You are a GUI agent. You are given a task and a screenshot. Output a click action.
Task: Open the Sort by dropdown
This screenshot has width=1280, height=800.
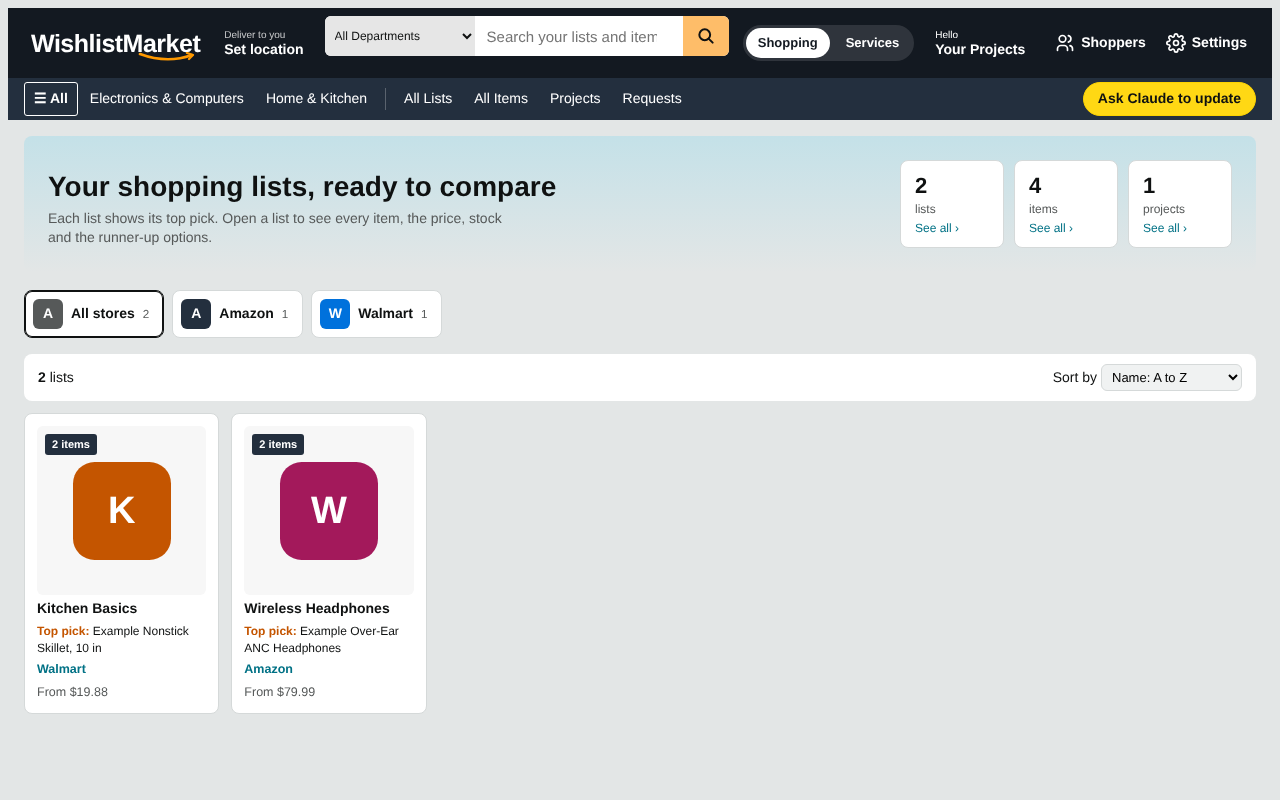click(1171, 377)
